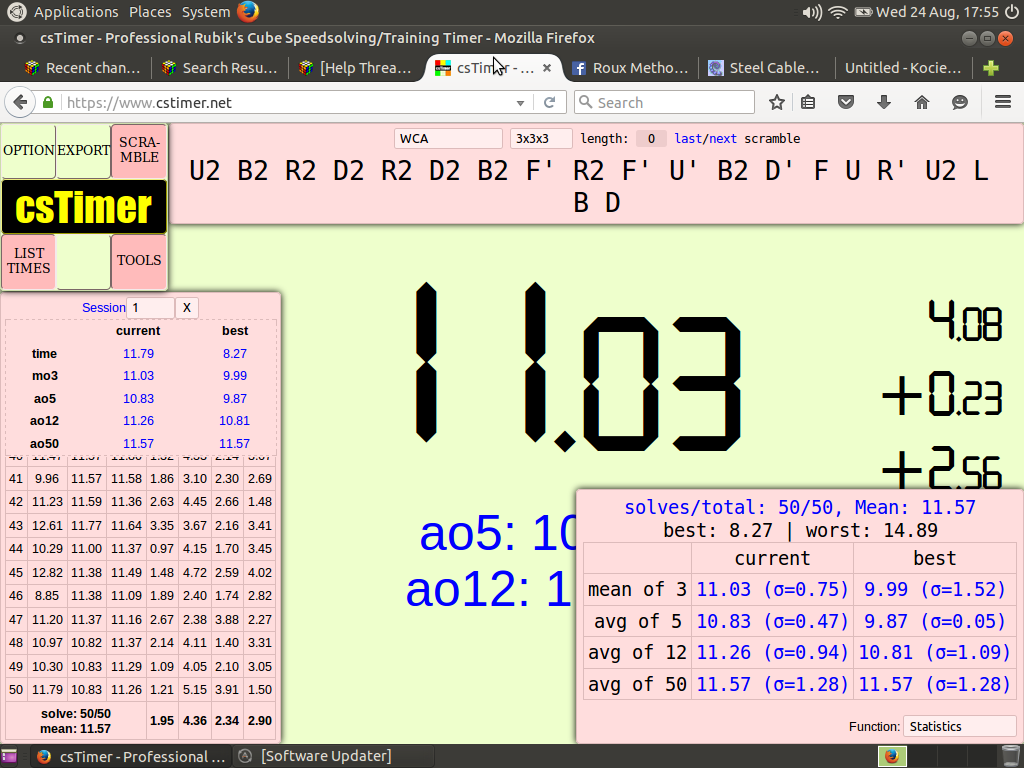Open the URL history dropdown arrow

pos(520,103)
